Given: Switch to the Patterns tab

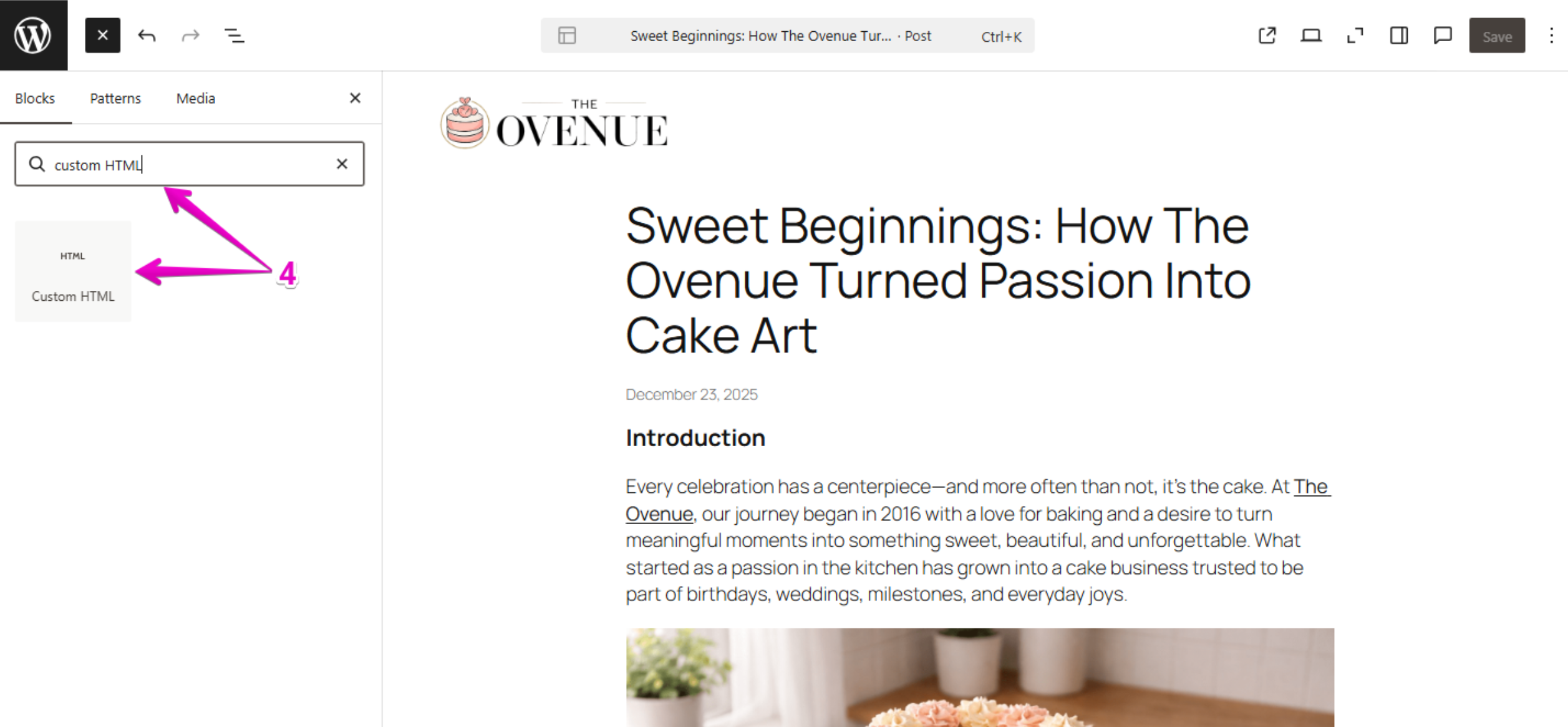Looking at the screenshot, I should pos(115,98).
